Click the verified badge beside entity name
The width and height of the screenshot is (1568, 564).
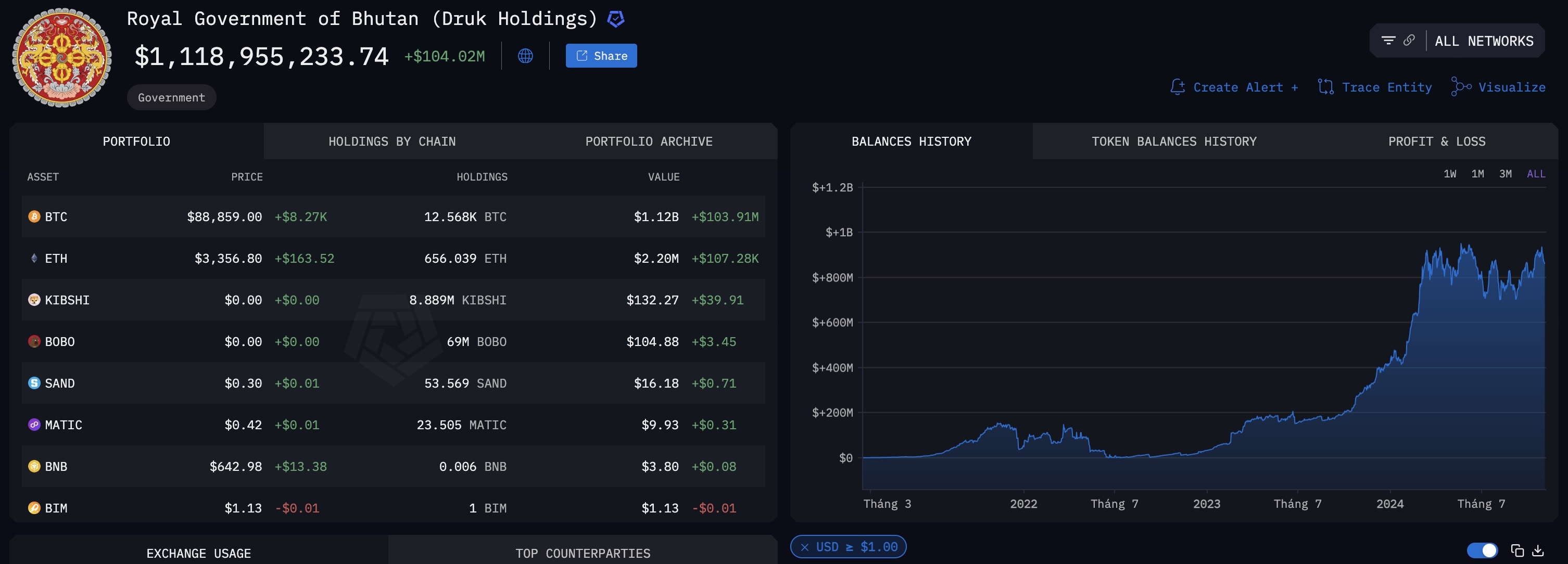pyautogui.click(x=615, y=19)
